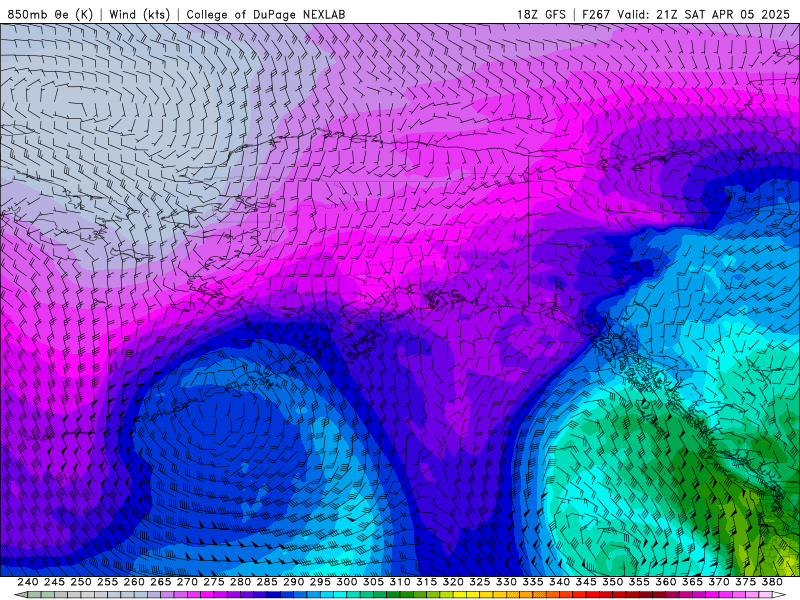This screenshot has width=800, height=600.
Task: Click the 'Wind (kts)' header label
Action: point(139,14)
